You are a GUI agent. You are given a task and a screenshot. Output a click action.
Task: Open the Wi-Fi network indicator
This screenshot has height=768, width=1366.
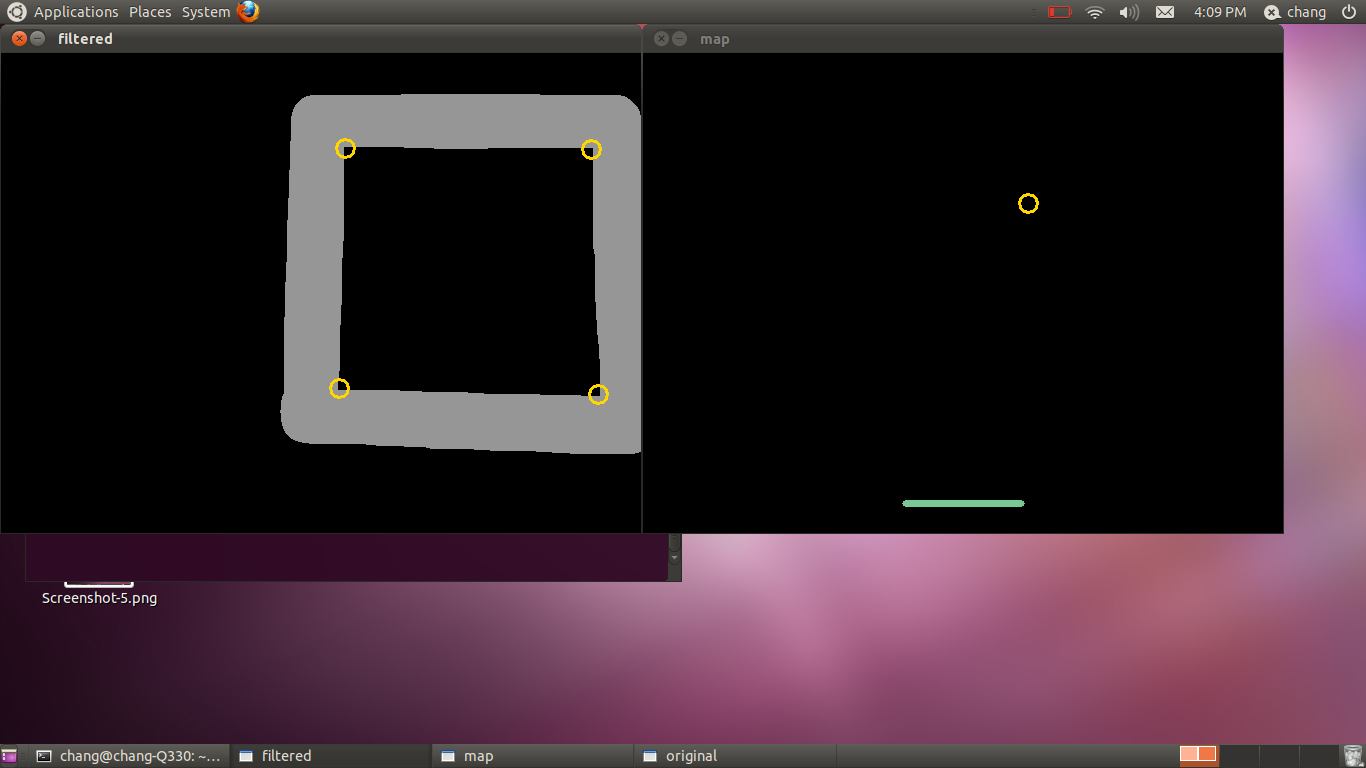1095,12
